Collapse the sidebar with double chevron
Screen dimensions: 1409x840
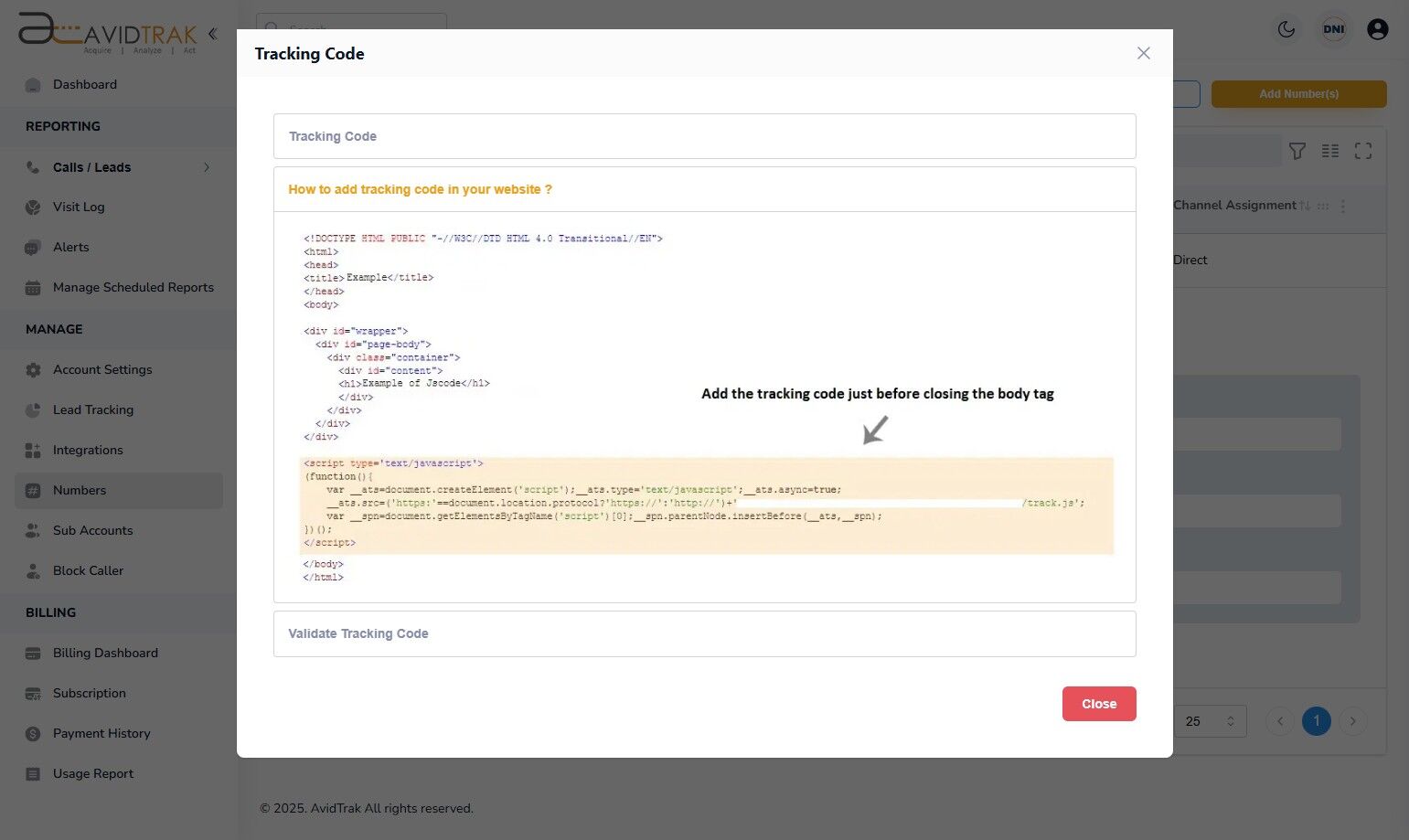pyautogui.click(x=212, y=34)
